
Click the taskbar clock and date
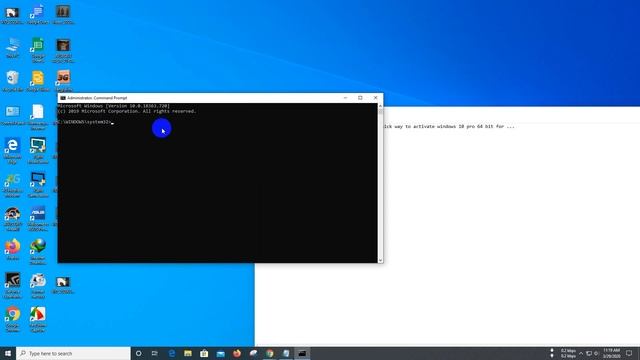(611, 353)
